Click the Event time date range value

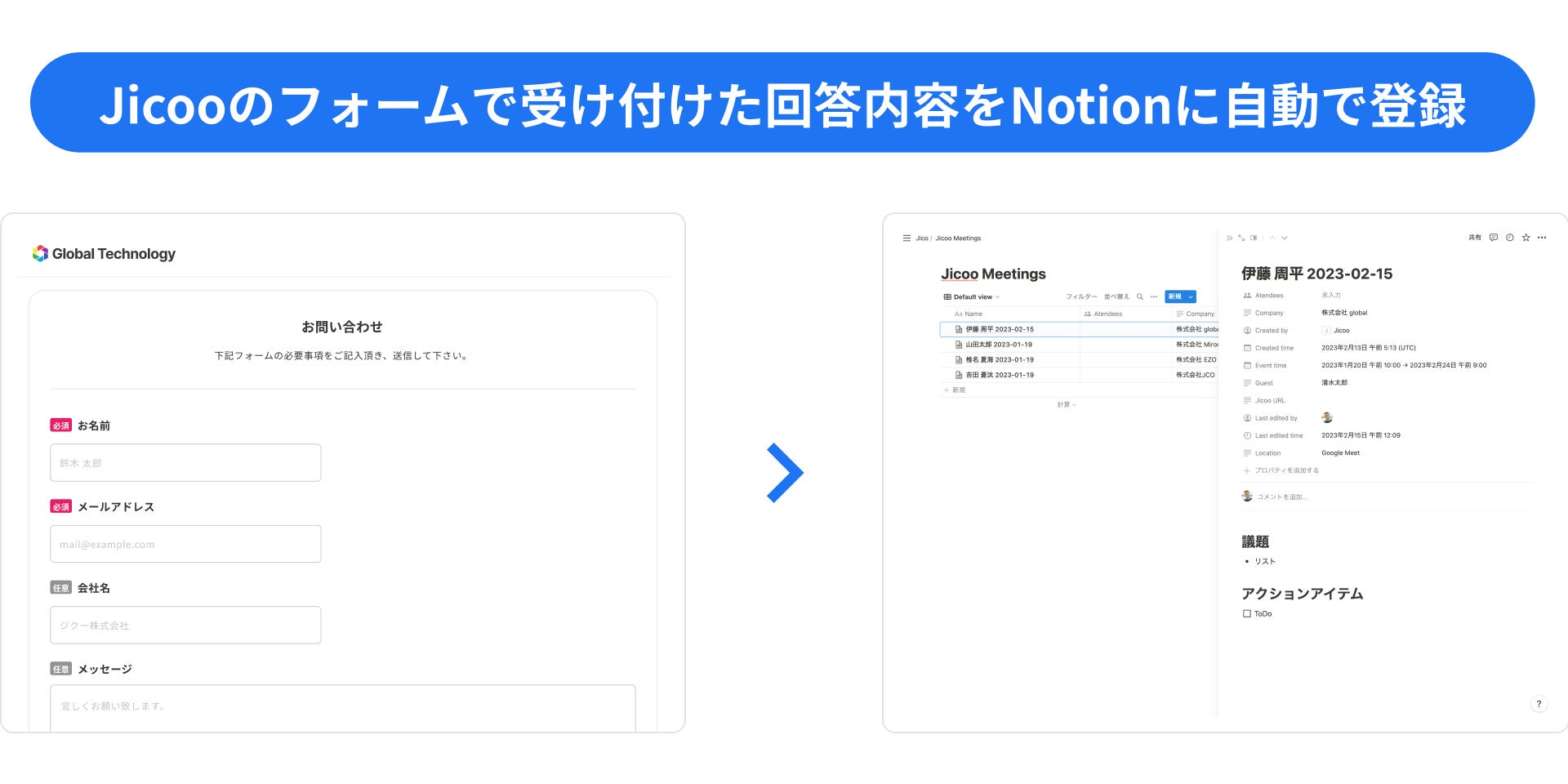[1404, 365]
